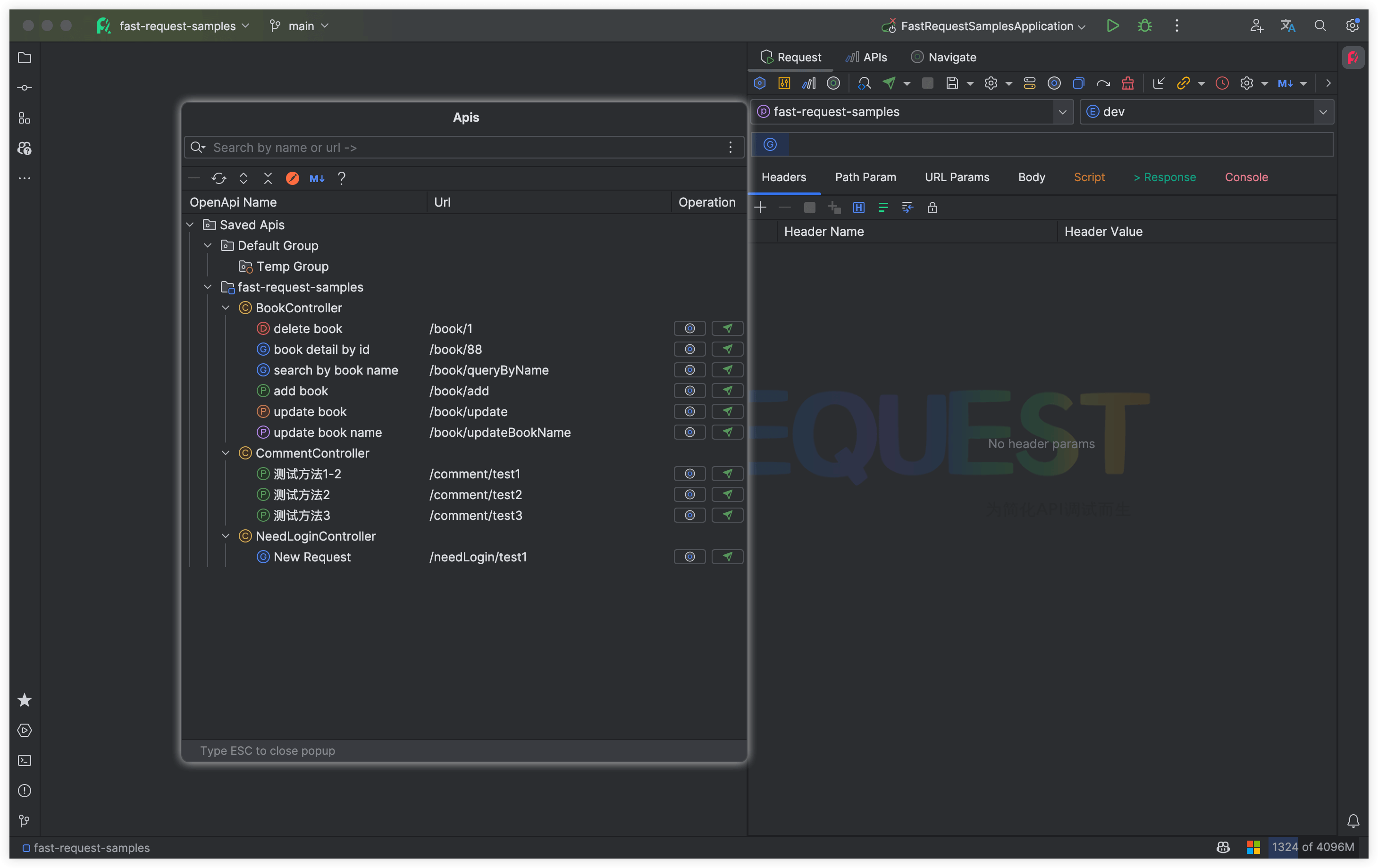Toggle the view icon for update book
The height and width of the screenshot is (868, 1378).
pos(689,411)
